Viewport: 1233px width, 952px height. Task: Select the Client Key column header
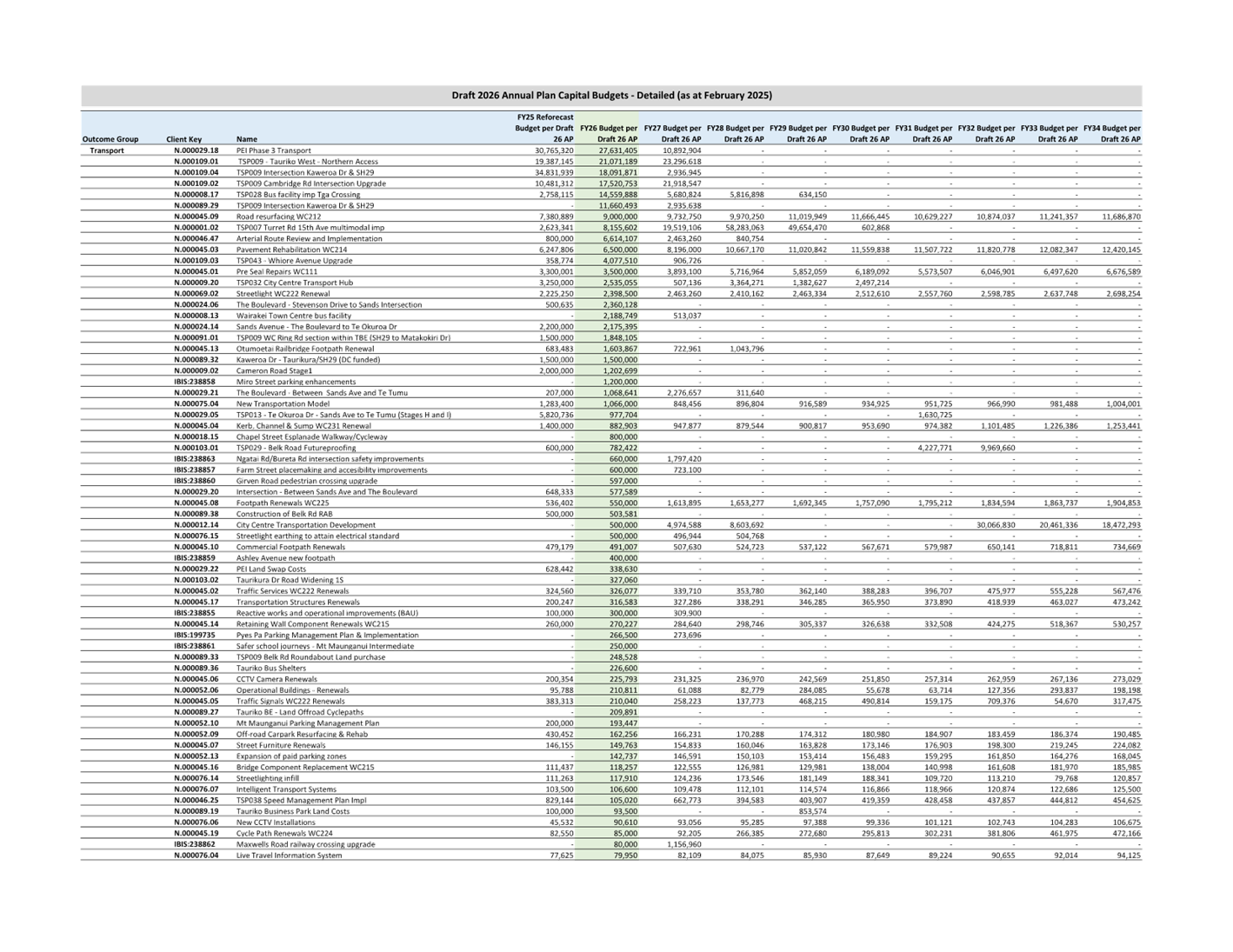183,139
